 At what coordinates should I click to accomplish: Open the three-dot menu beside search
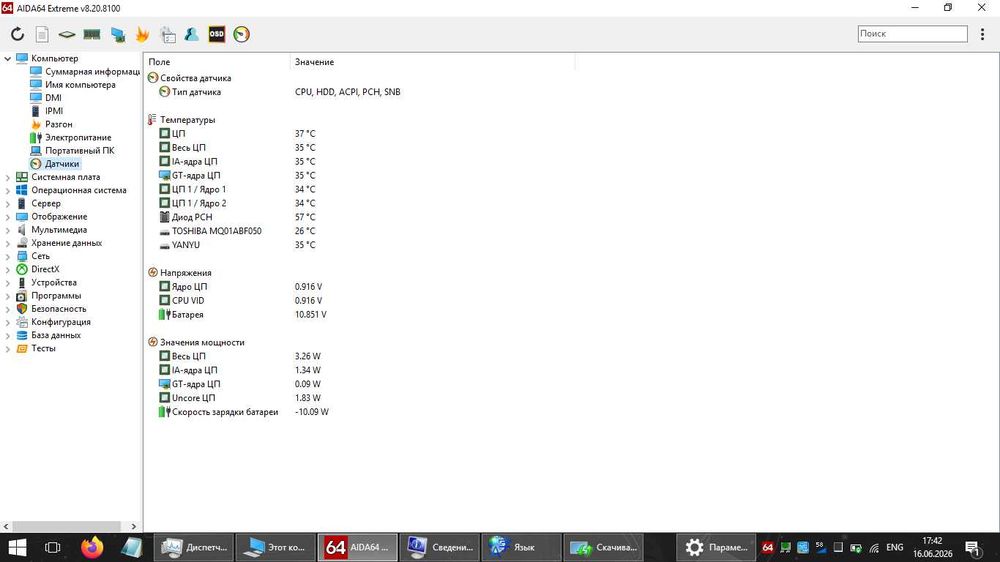982,34
